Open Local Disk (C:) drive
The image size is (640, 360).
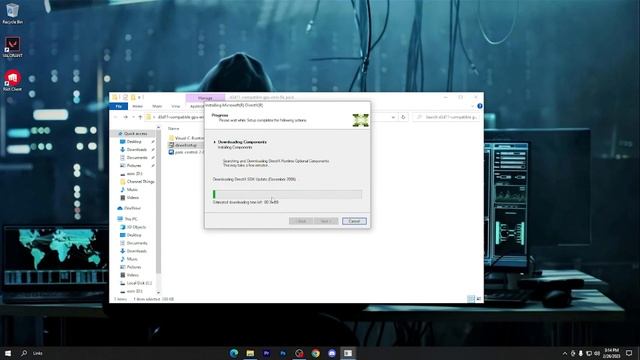pos(139,283)
